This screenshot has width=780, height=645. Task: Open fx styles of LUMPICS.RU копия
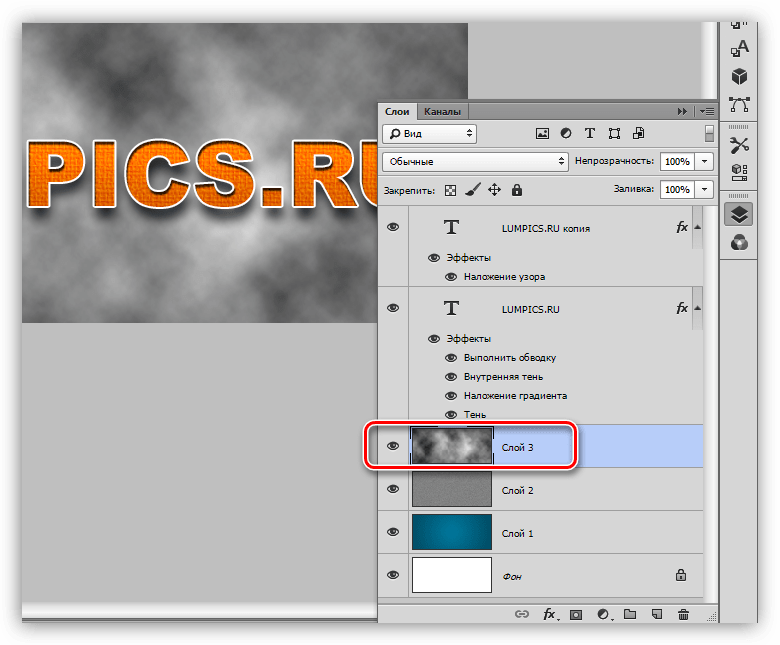(682, 227)
